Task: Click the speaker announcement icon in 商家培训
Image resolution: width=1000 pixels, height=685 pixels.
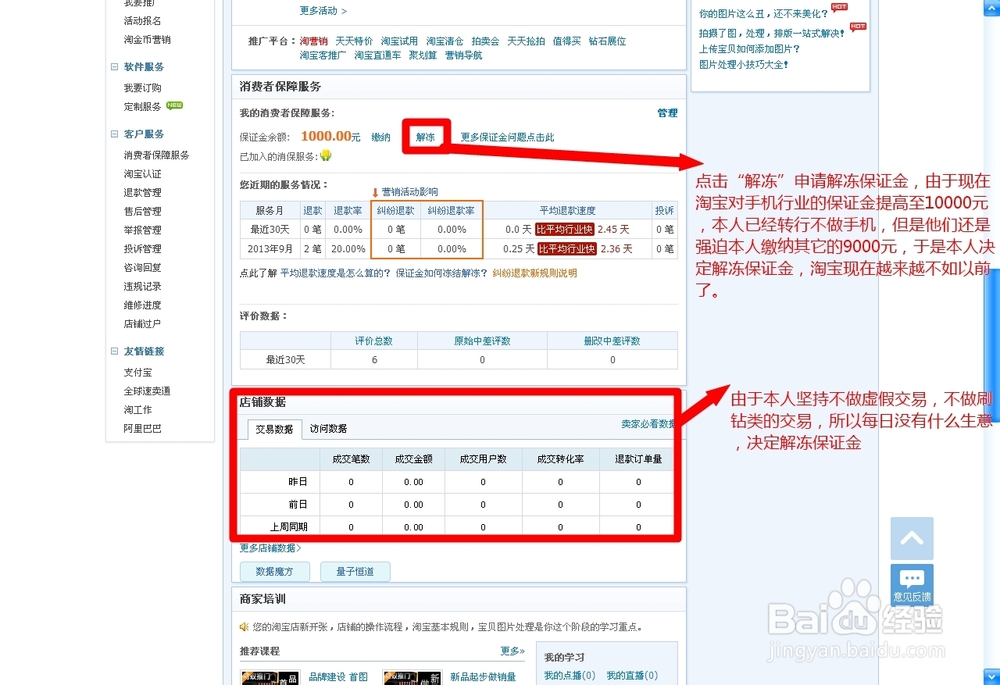Action: (x=244, y=627)
